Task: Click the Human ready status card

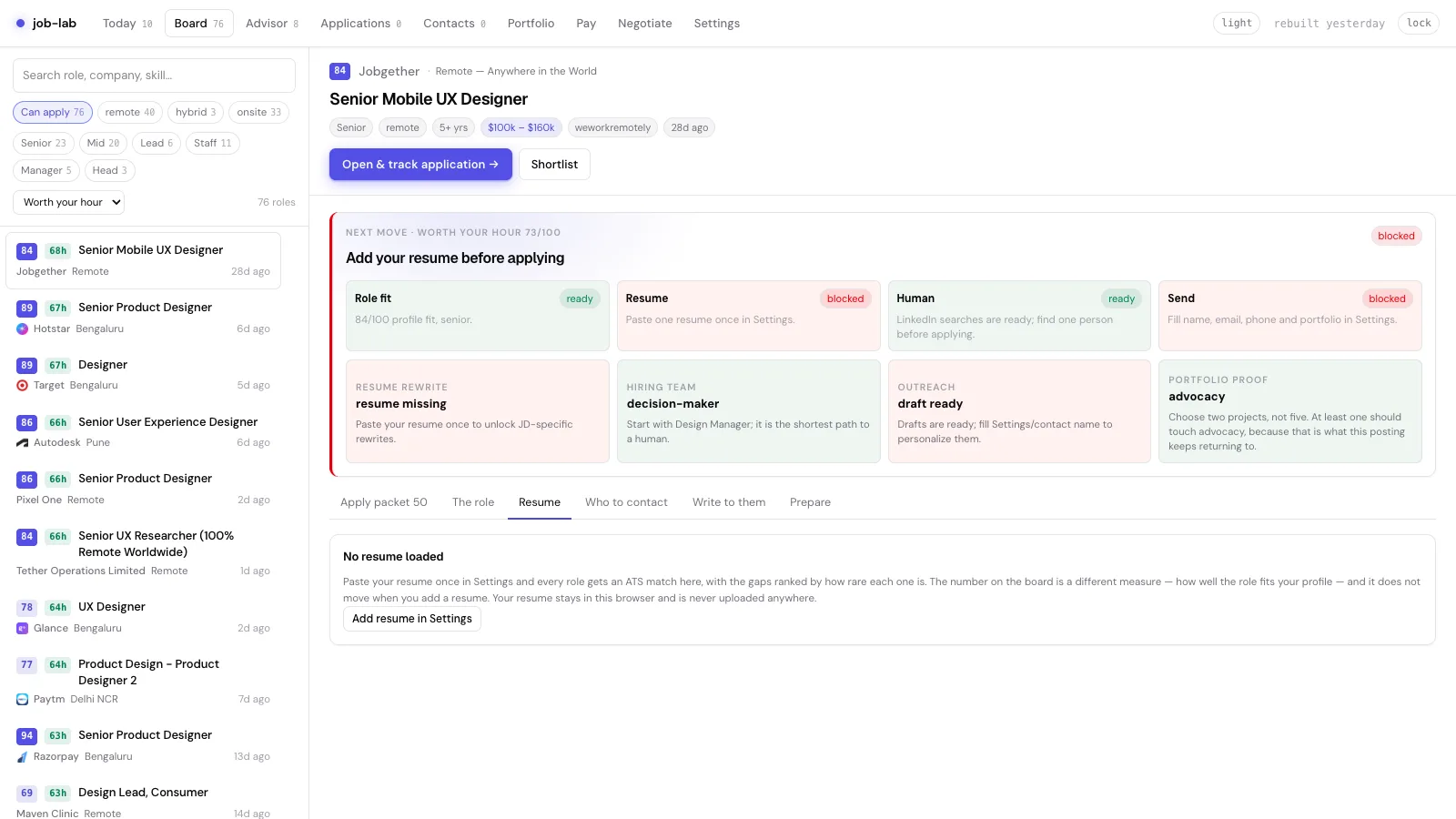Action: pos(1019,316)
